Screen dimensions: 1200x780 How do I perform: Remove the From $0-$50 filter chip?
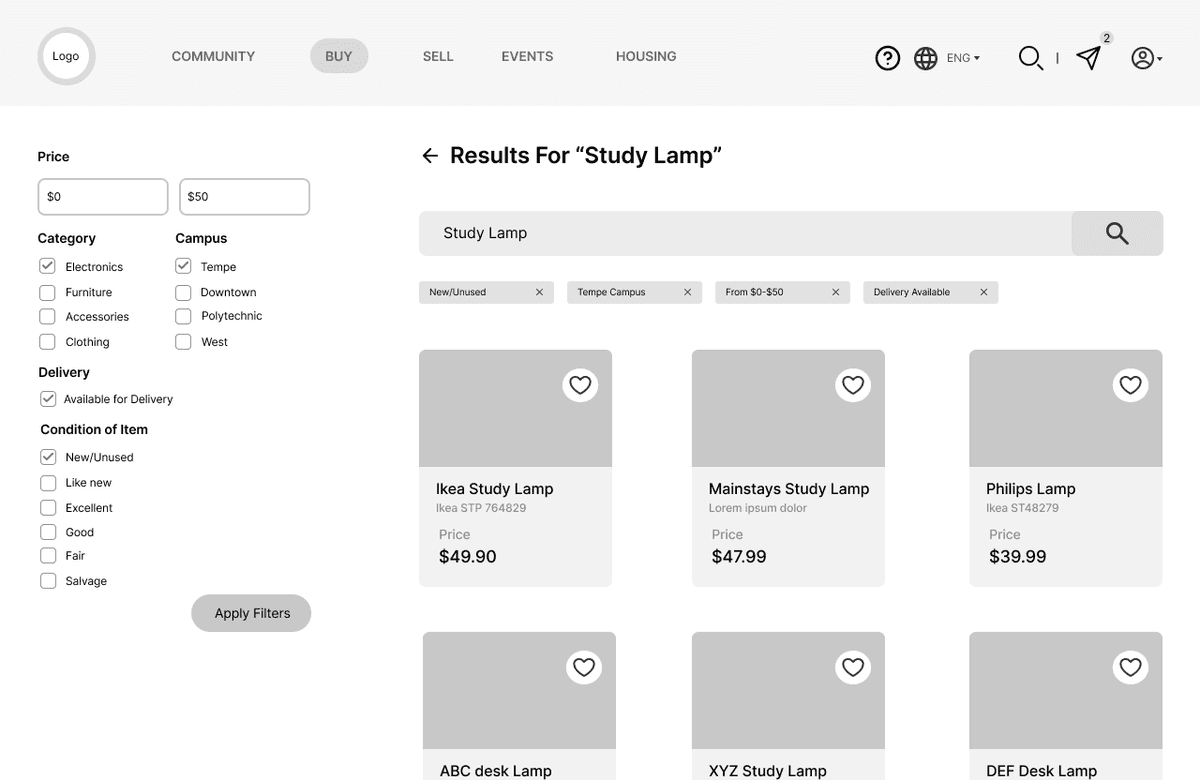click(x=835, y=292)
